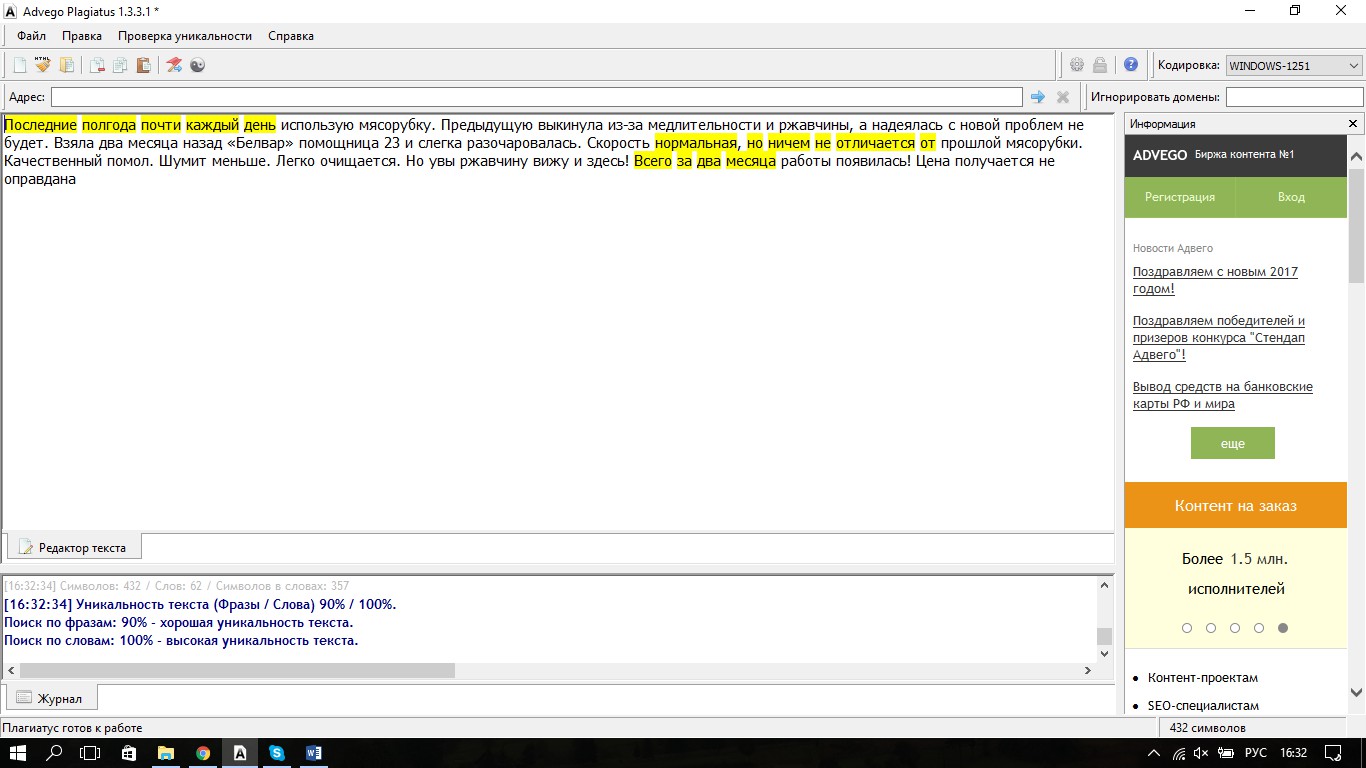Close the Информация side panel
This screenshot has width=1366, height=768.
[x=1353, y=124]
